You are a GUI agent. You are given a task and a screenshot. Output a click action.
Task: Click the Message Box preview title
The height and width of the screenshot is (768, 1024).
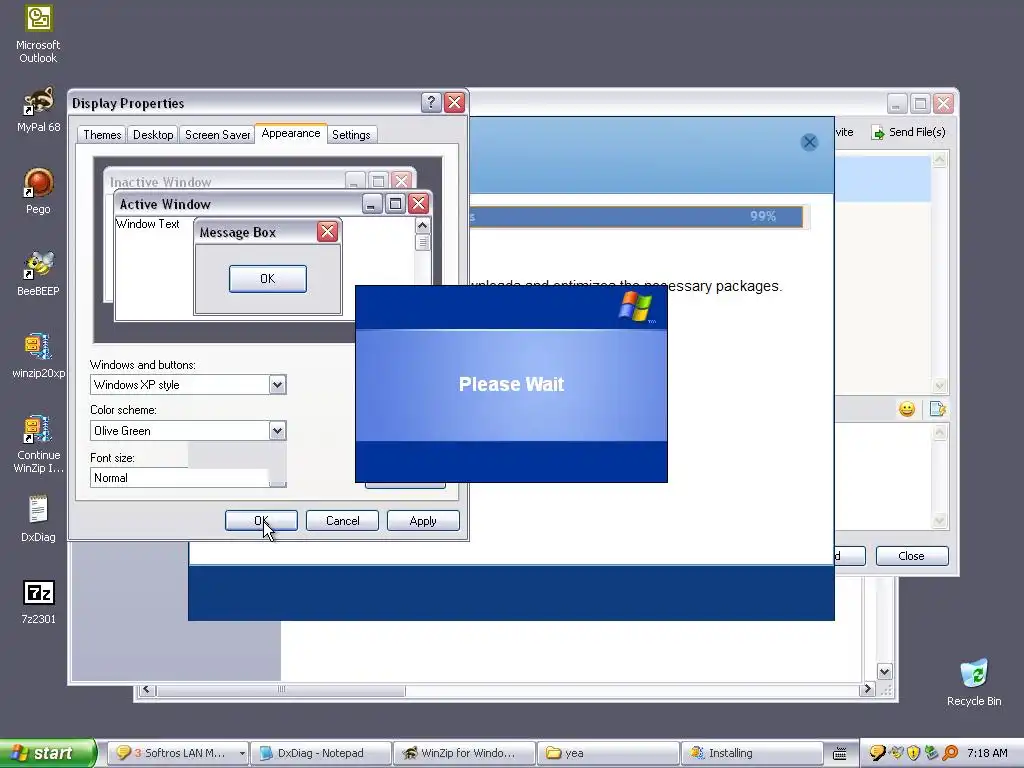[238, 232]
